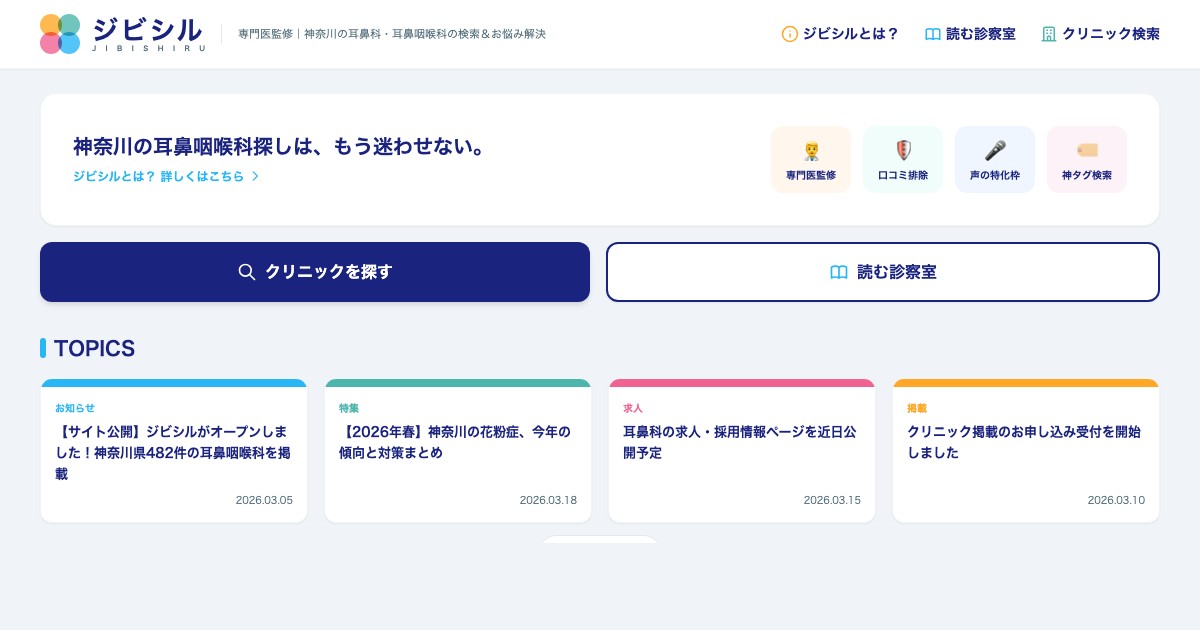Screen dimensions: 1200x630
Task: Open ジビシルとは？ from the top navigation
Action: [851, 34]
